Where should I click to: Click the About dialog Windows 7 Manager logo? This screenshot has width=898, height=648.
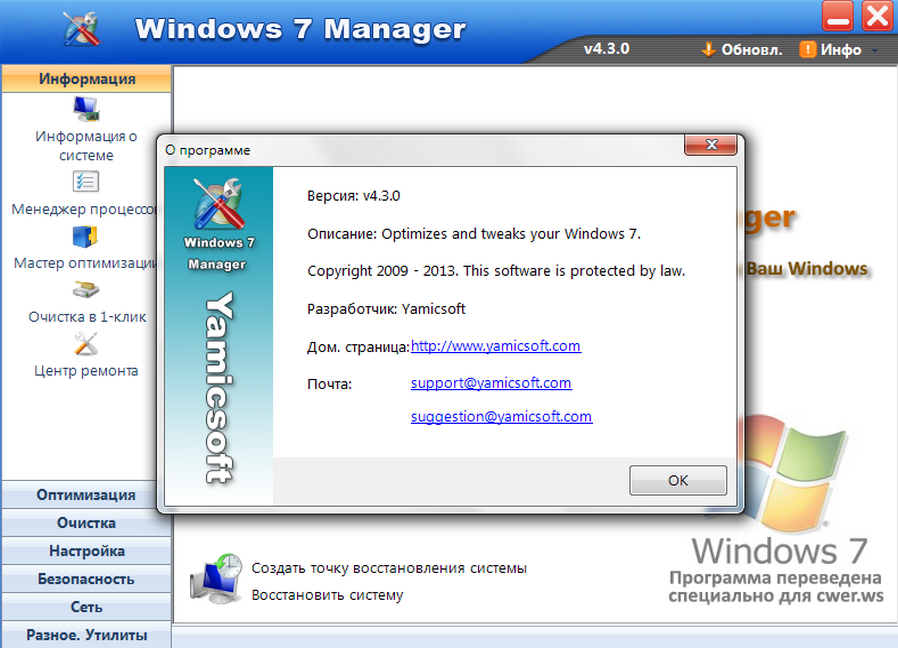pos(219,203)
